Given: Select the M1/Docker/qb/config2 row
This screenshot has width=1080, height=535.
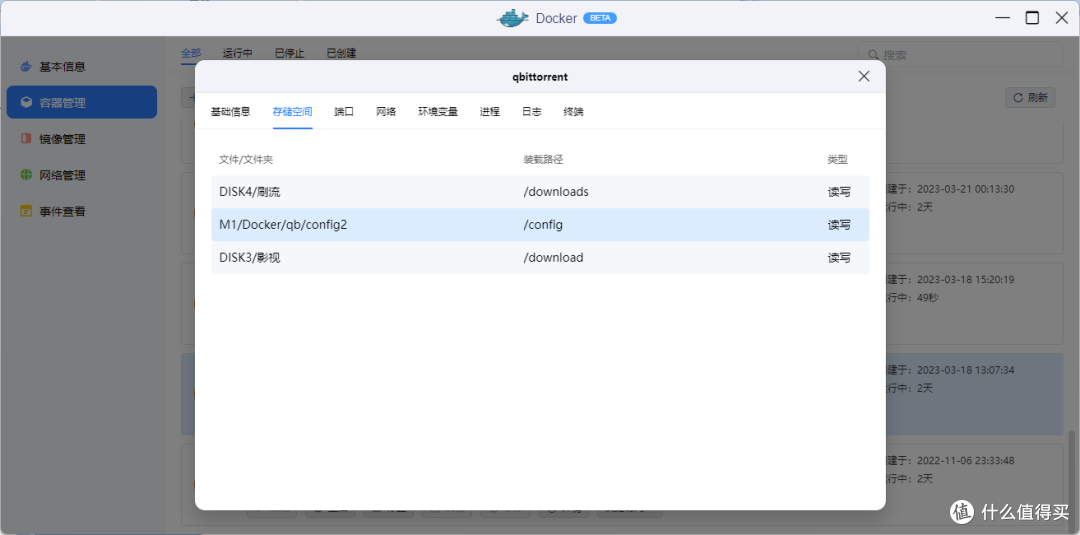Looking at the screenshot, I should coord(540,224).
